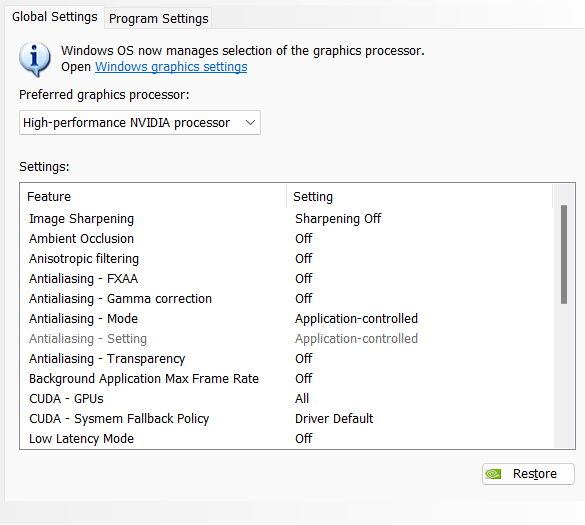The image size is (585, 525).
Task: Expand the dropdown chevron beside High-performance NVIDIA processor
Action: click(x=250, y=122)
